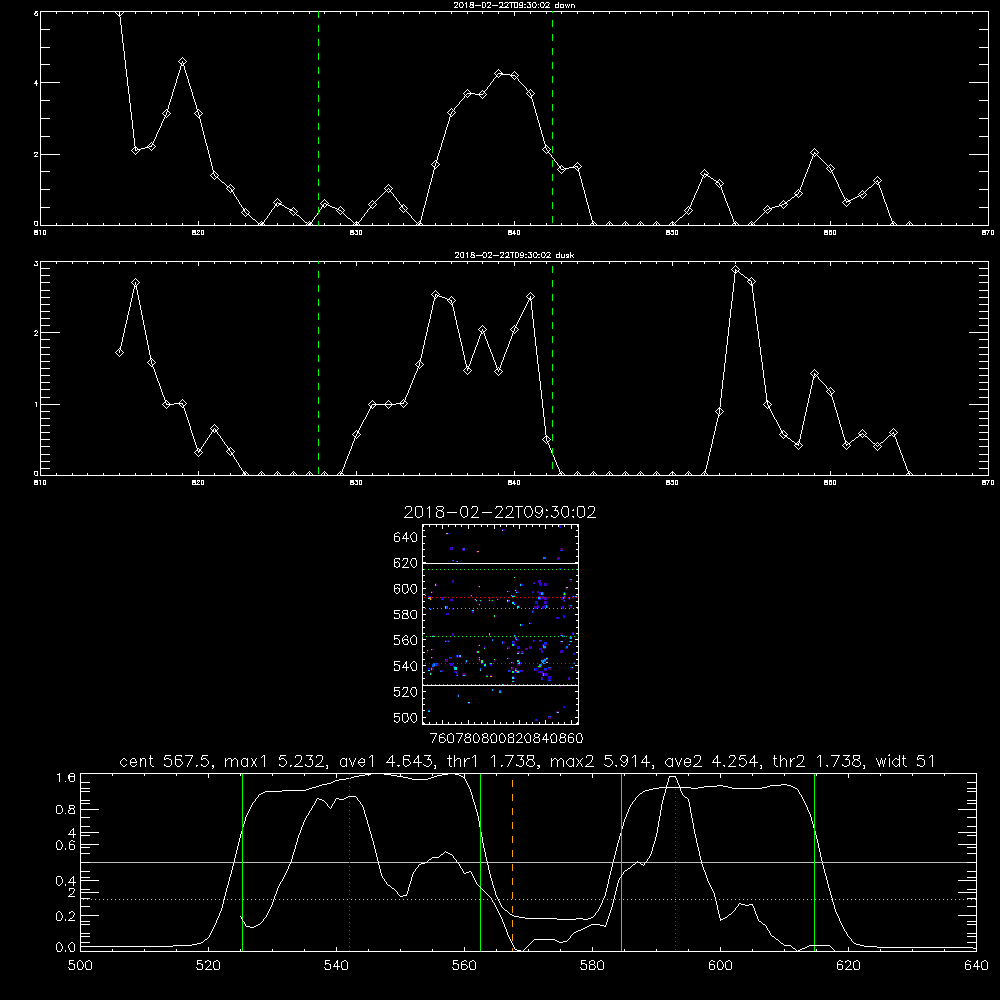Click the '600' x-axis label of bottom plot
This screenshot has height=1000, width=1000.
coord(720,966)
